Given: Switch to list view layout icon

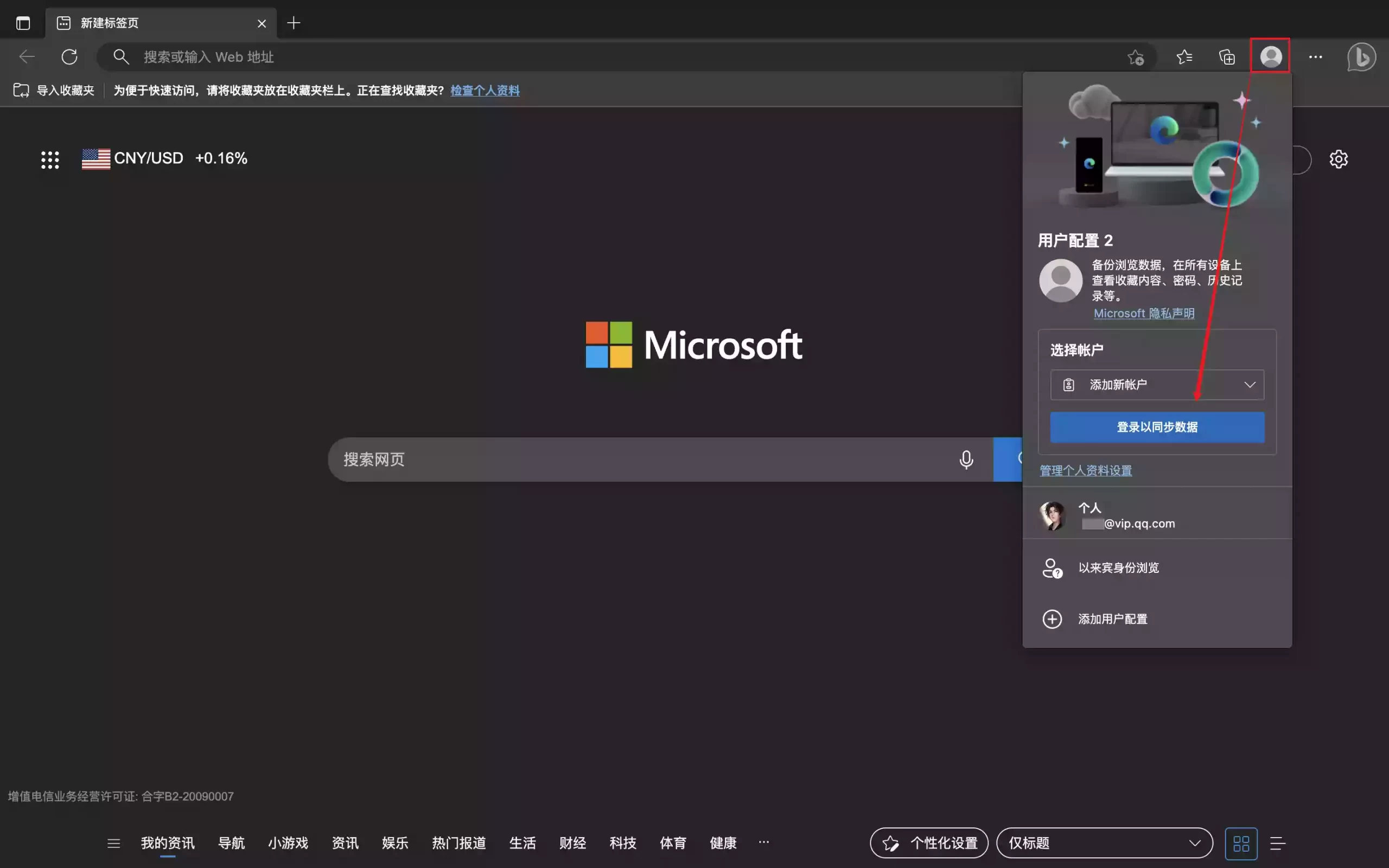Looking at the screenshot, I should pos(1278,843).
